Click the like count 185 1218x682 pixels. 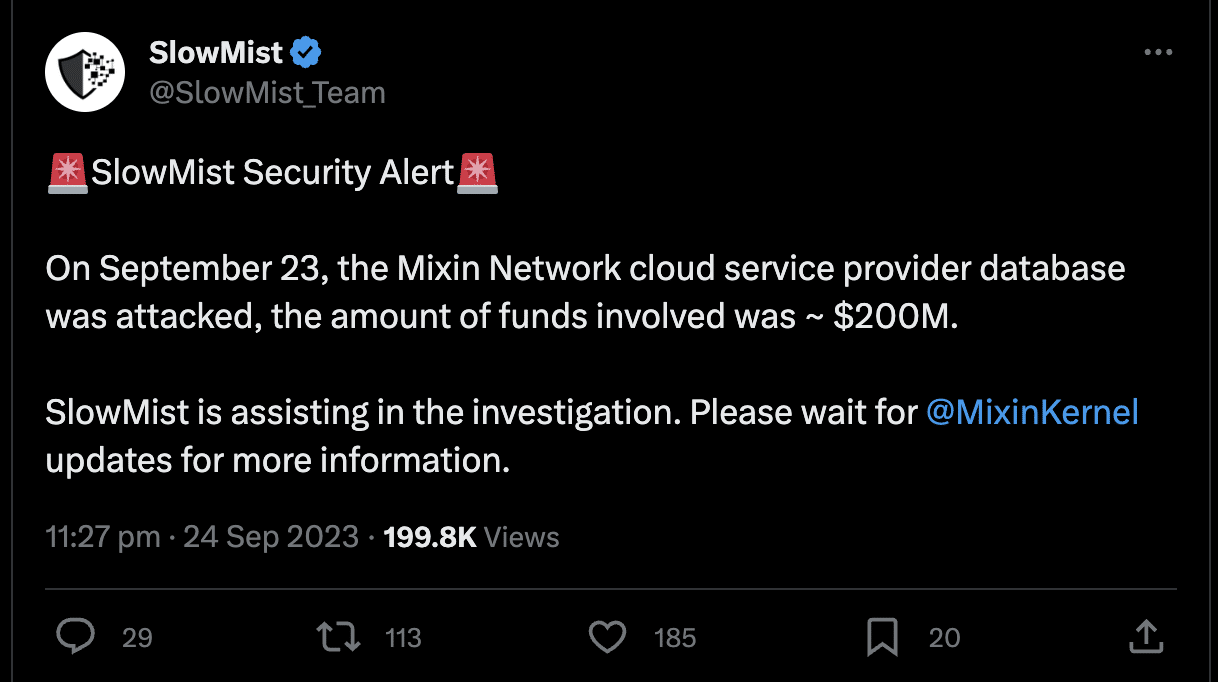click(x=675, y=638)
